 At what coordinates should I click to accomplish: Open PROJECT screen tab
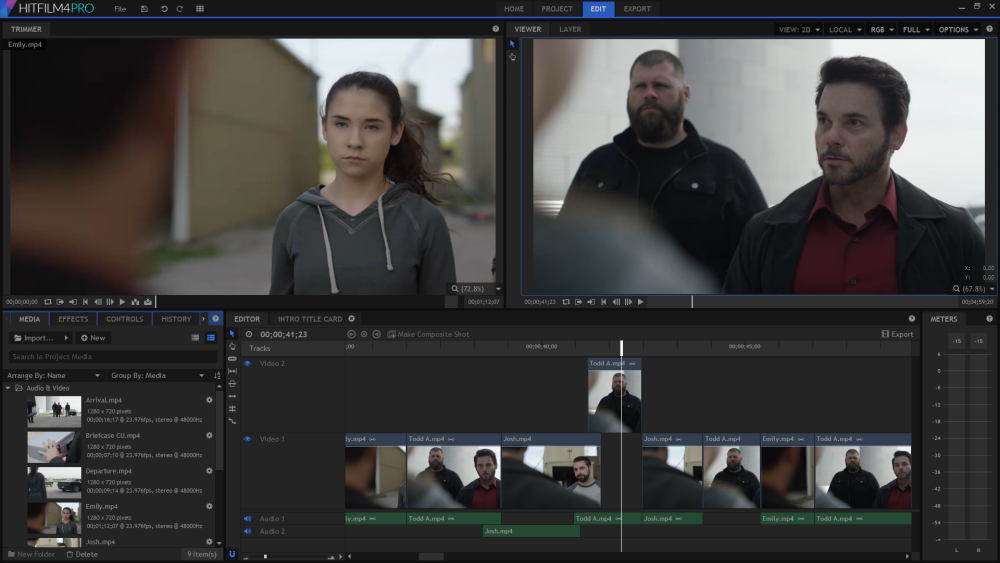(557, 9)
